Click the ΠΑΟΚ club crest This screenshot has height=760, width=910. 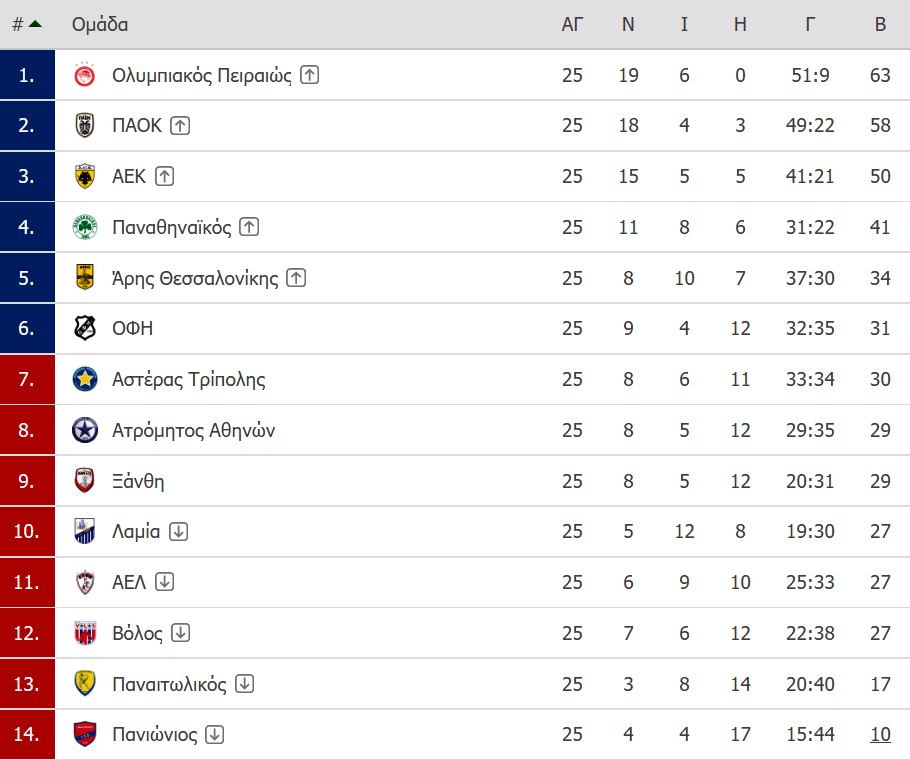tap(85, 126)
